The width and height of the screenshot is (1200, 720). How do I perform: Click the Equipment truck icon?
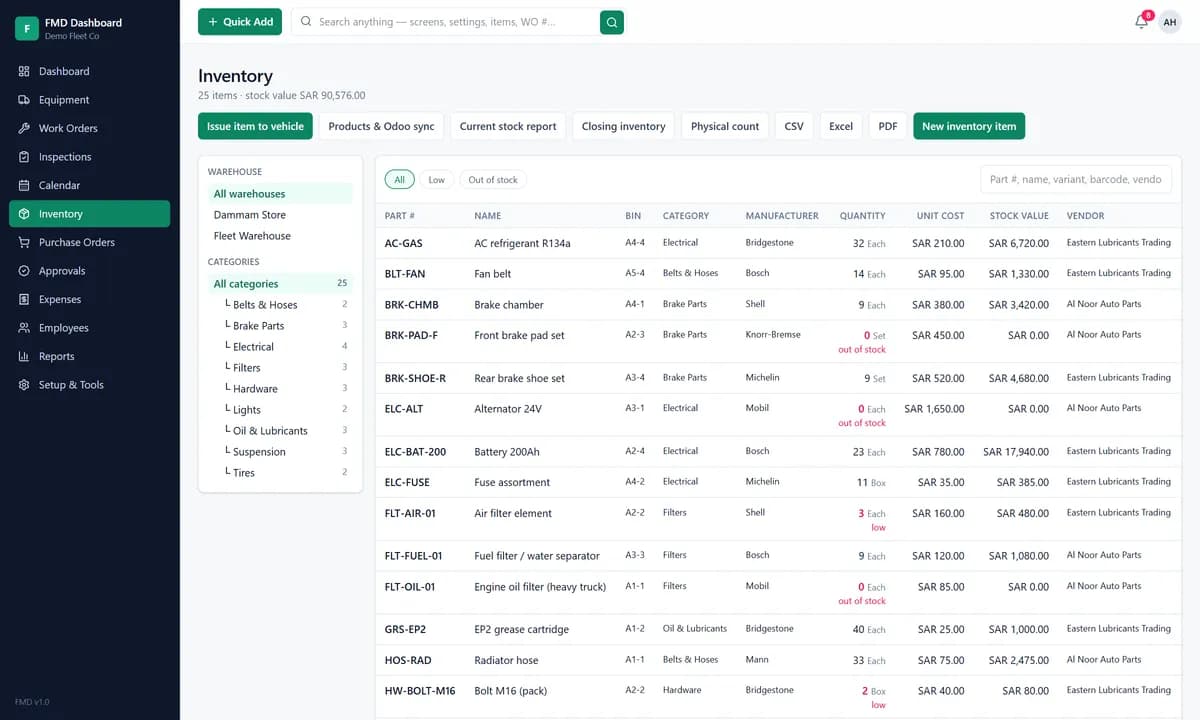pos(24,100)
